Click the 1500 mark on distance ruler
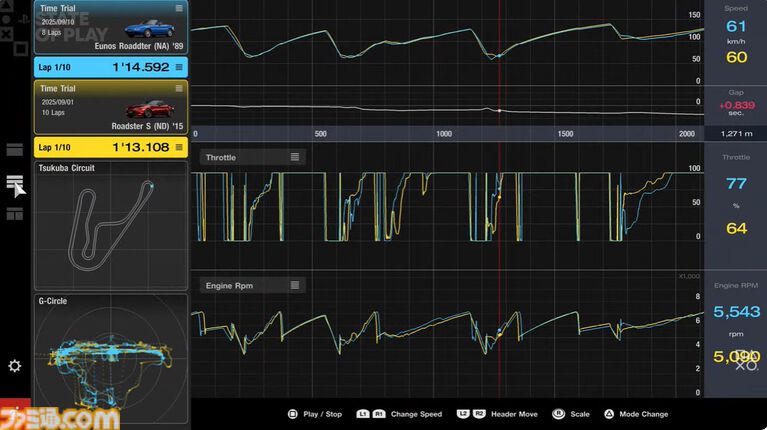This screenshot has width=767, height=430. (565, 134)
